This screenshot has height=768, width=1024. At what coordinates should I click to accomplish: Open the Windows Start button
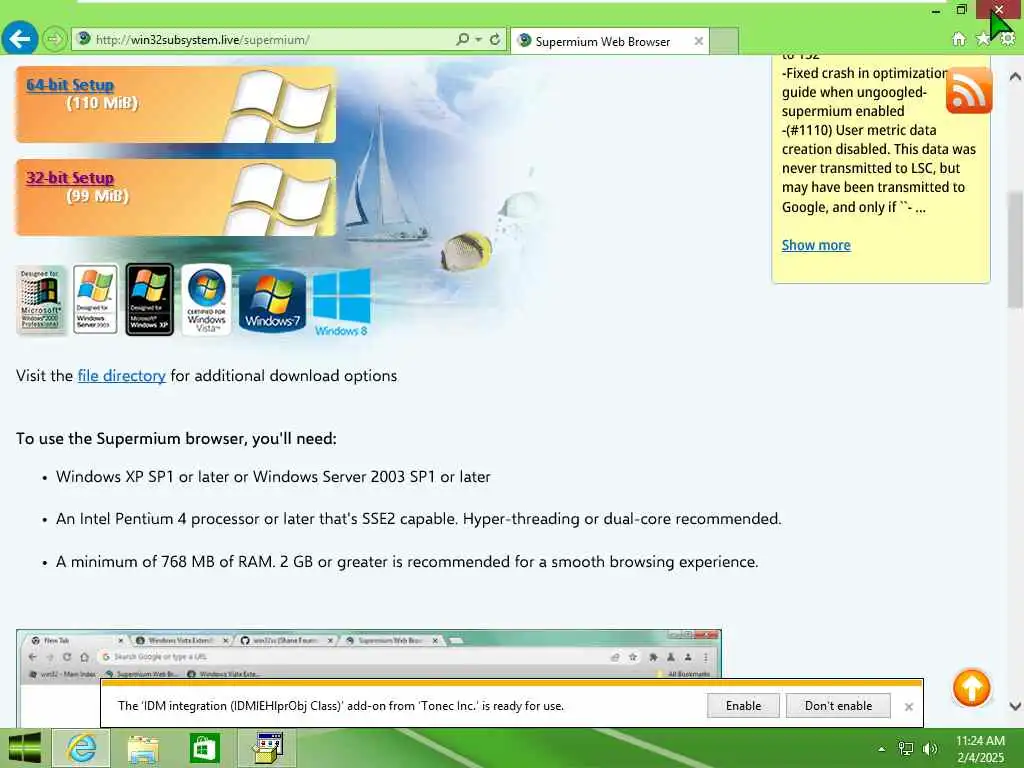click(24, 748)
